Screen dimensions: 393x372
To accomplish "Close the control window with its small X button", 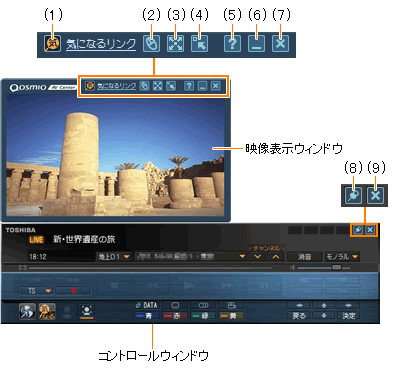I will tap(370, 230).
